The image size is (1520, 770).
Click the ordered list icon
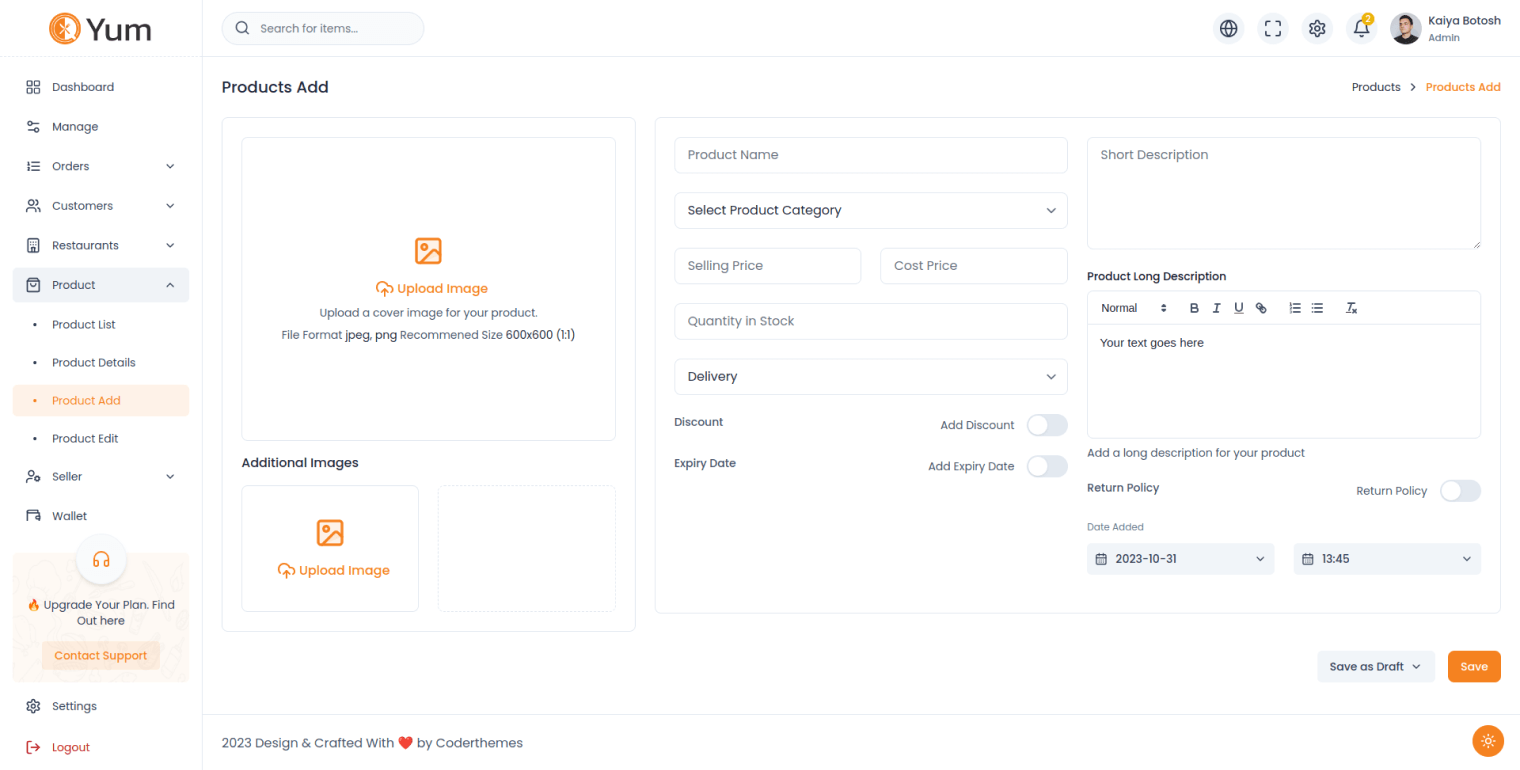point(1295,308)
